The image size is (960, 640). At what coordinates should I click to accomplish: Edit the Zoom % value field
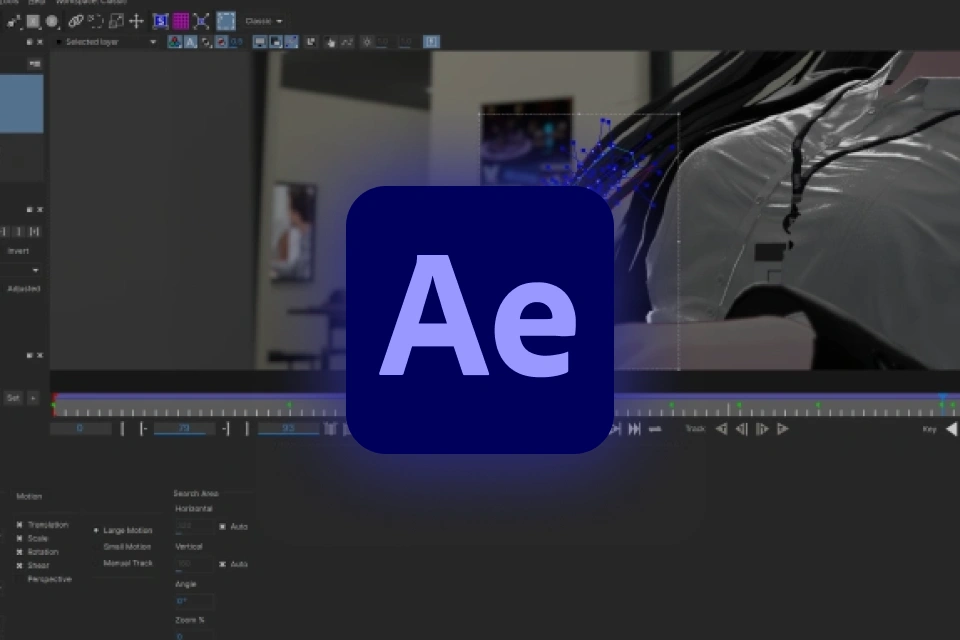pos(194,636)
